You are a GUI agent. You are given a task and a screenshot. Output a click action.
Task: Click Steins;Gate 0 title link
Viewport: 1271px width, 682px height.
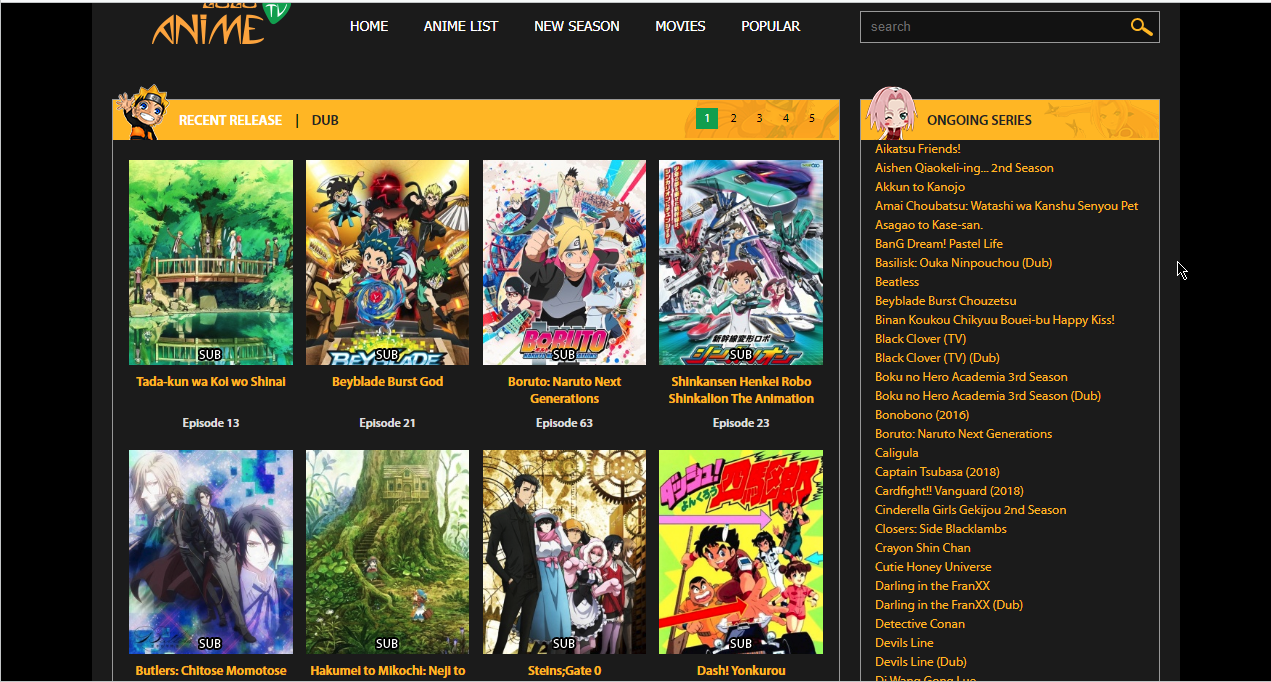pyautogui.click(x=564, y=671)
